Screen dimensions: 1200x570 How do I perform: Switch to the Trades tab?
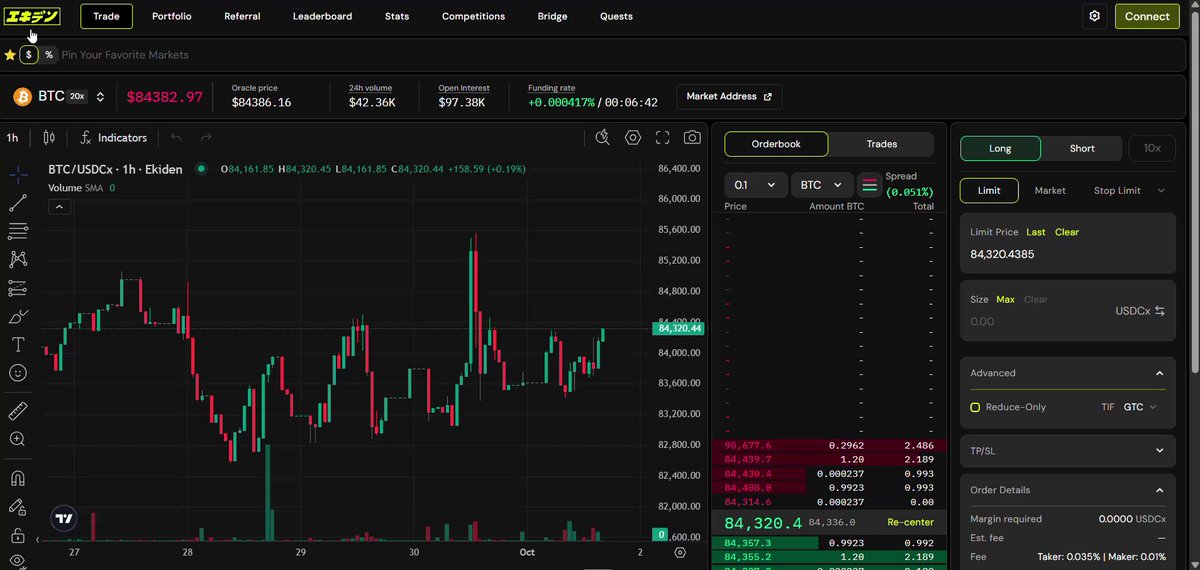[x=881, y=144]
